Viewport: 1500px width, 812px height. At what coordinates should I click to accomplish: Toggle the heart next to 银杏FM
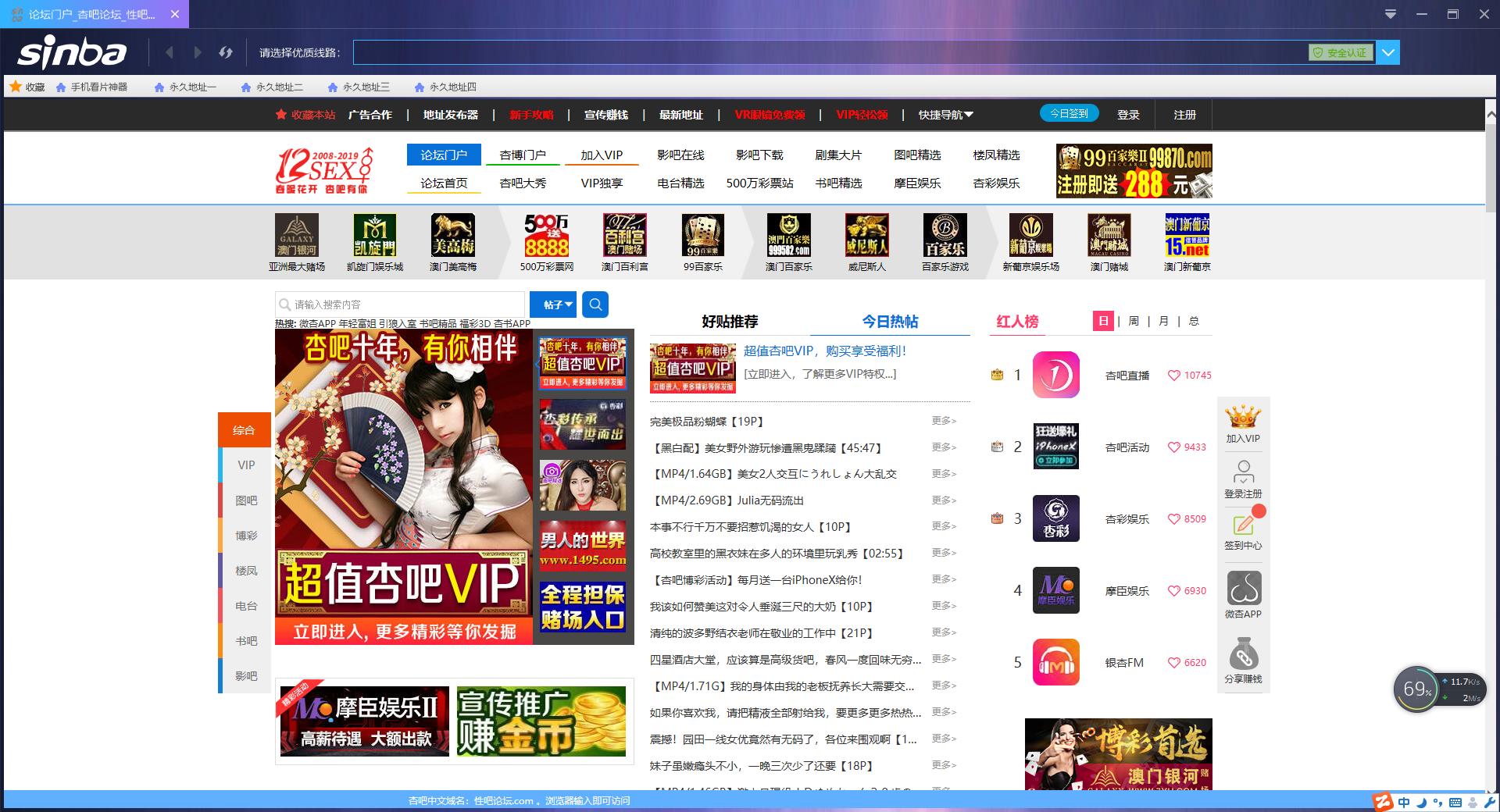(x=1173, y=663)
